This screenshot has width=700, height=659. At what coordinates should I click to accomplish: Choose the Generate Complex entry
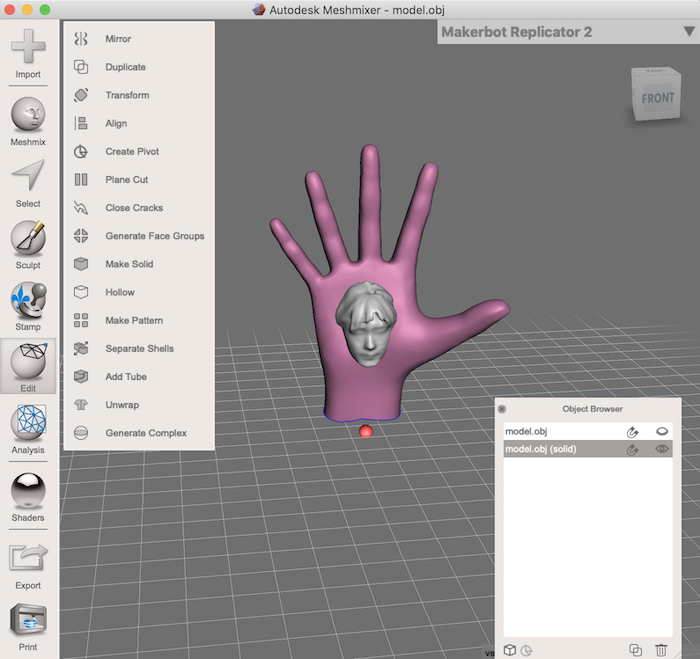pos(139,433)
